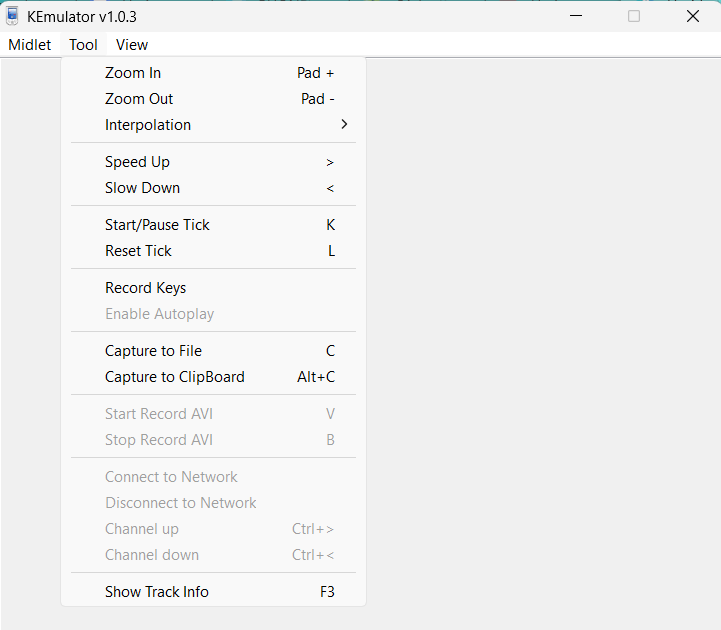This screenshot has width=721, height=630.
Task: Enable Record Keys
Action: pos(145,288)
